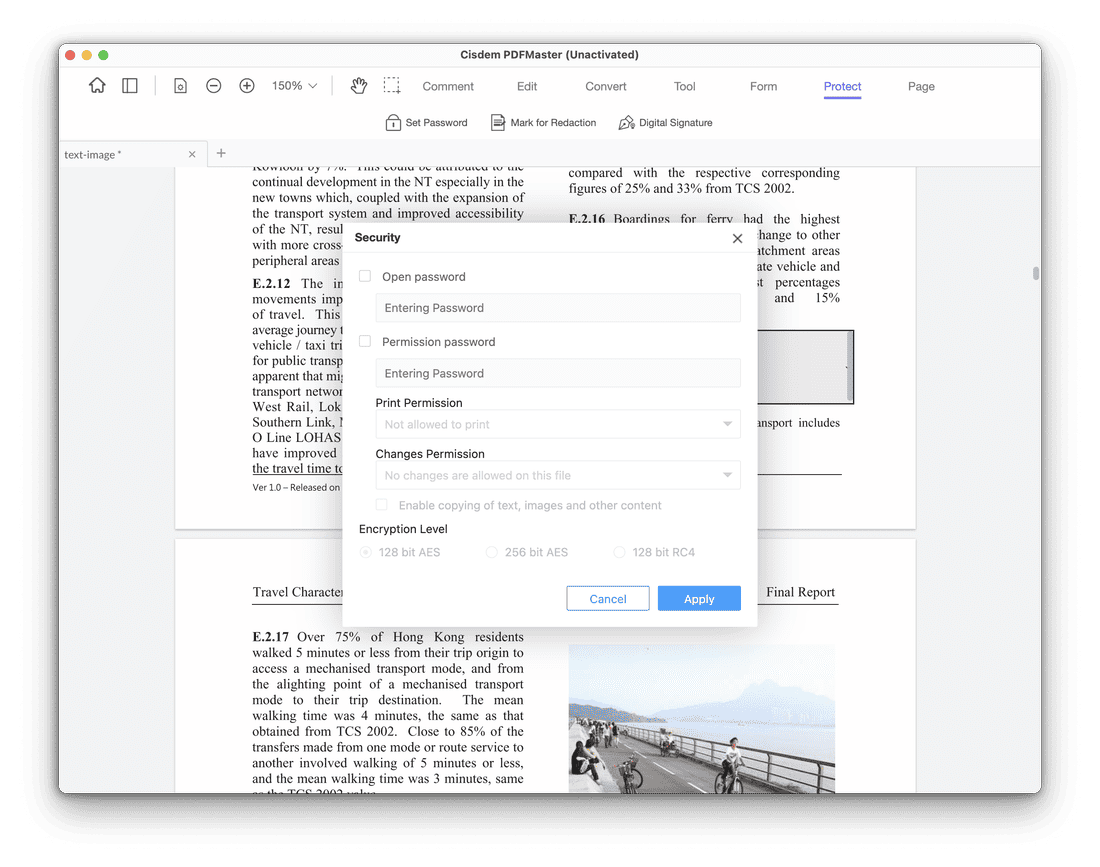1100x867 pixels.
Task: Open the Changes Permission dropdown
Action: point(558,476)
